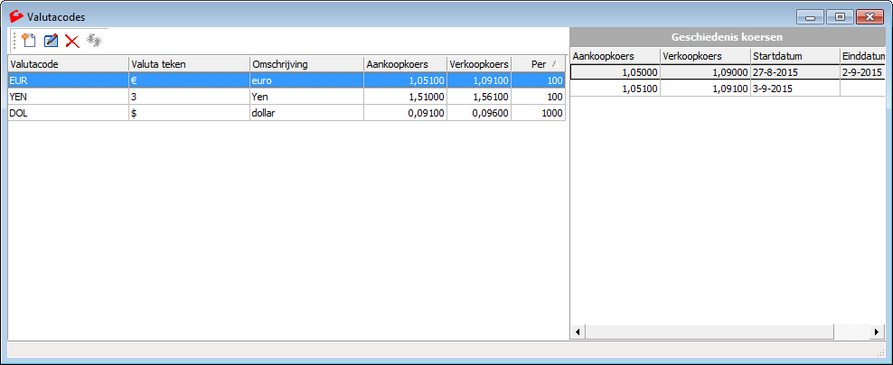Sort by the Valuta teken column header
The width and height of the screenshot is (893, 365).
coord(189,64)
